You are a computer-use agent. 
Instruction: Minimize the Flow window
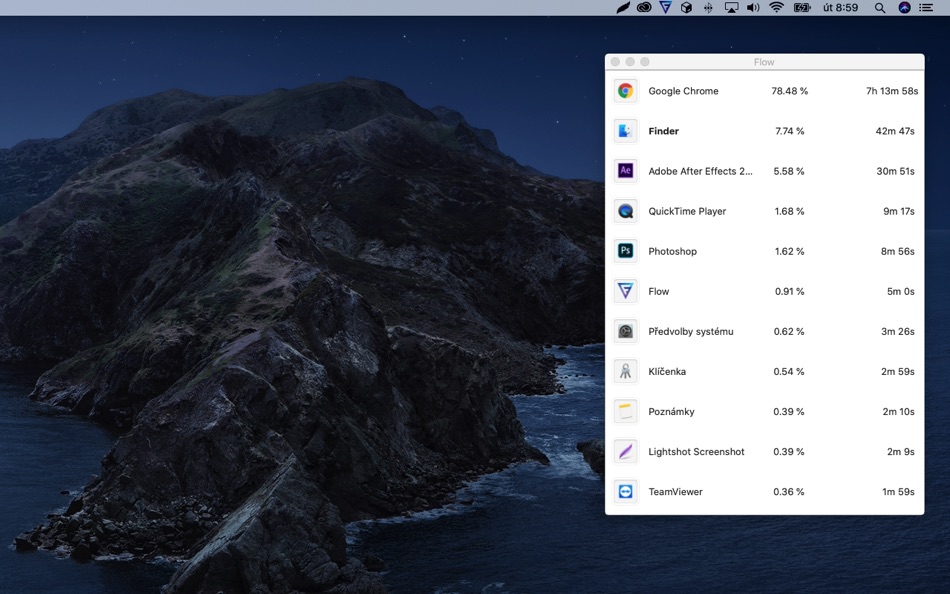630,62
